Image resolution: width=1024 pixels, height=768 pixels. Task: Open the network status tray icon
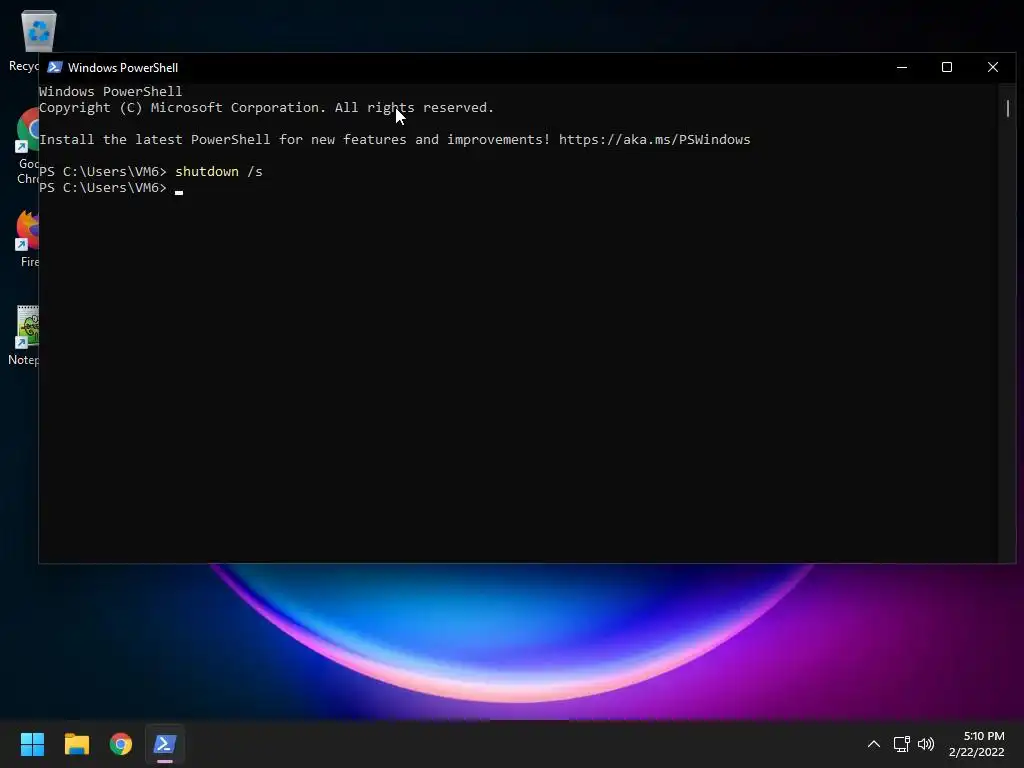pos(901,744)
